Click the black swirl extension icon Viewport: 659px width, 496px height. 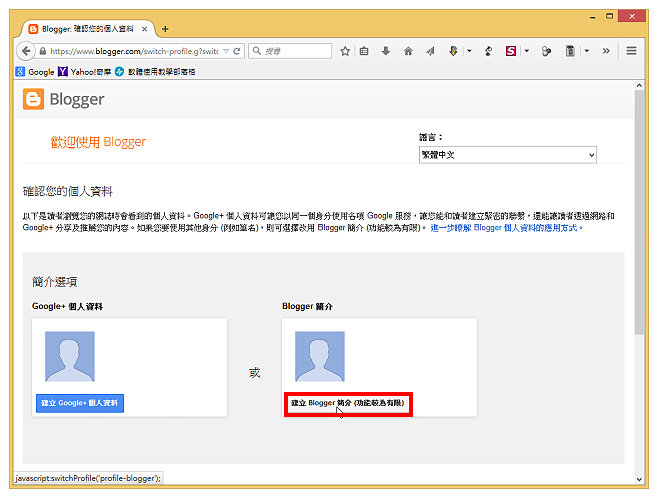coord(488,51)
